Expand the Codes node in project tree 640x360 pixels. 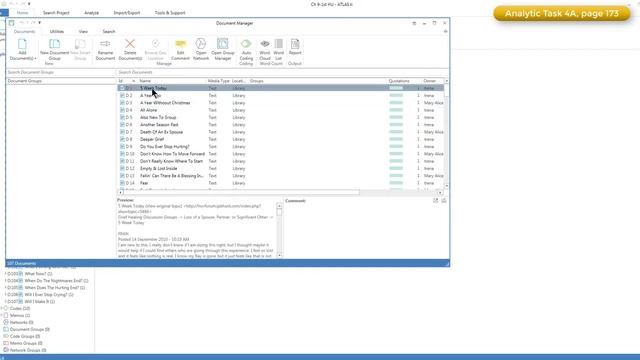point(2,309)
